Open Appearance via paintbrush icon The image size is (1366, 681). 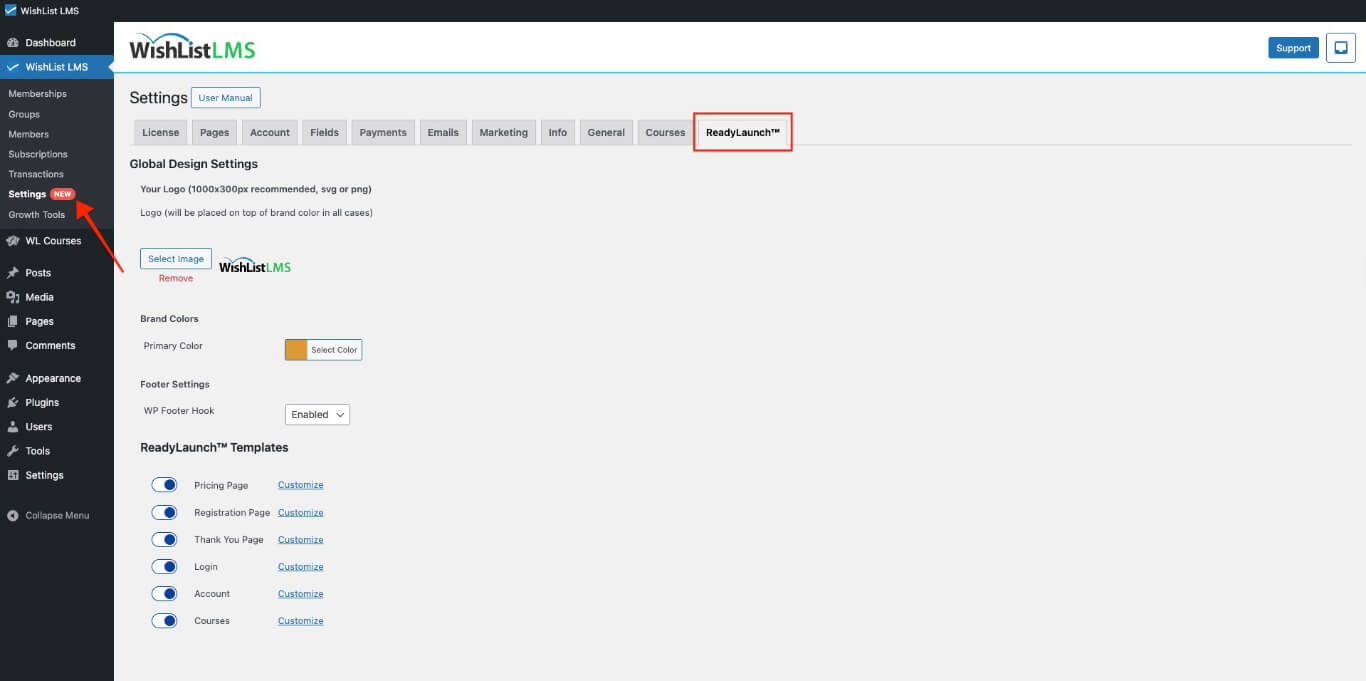pos(13,379)
